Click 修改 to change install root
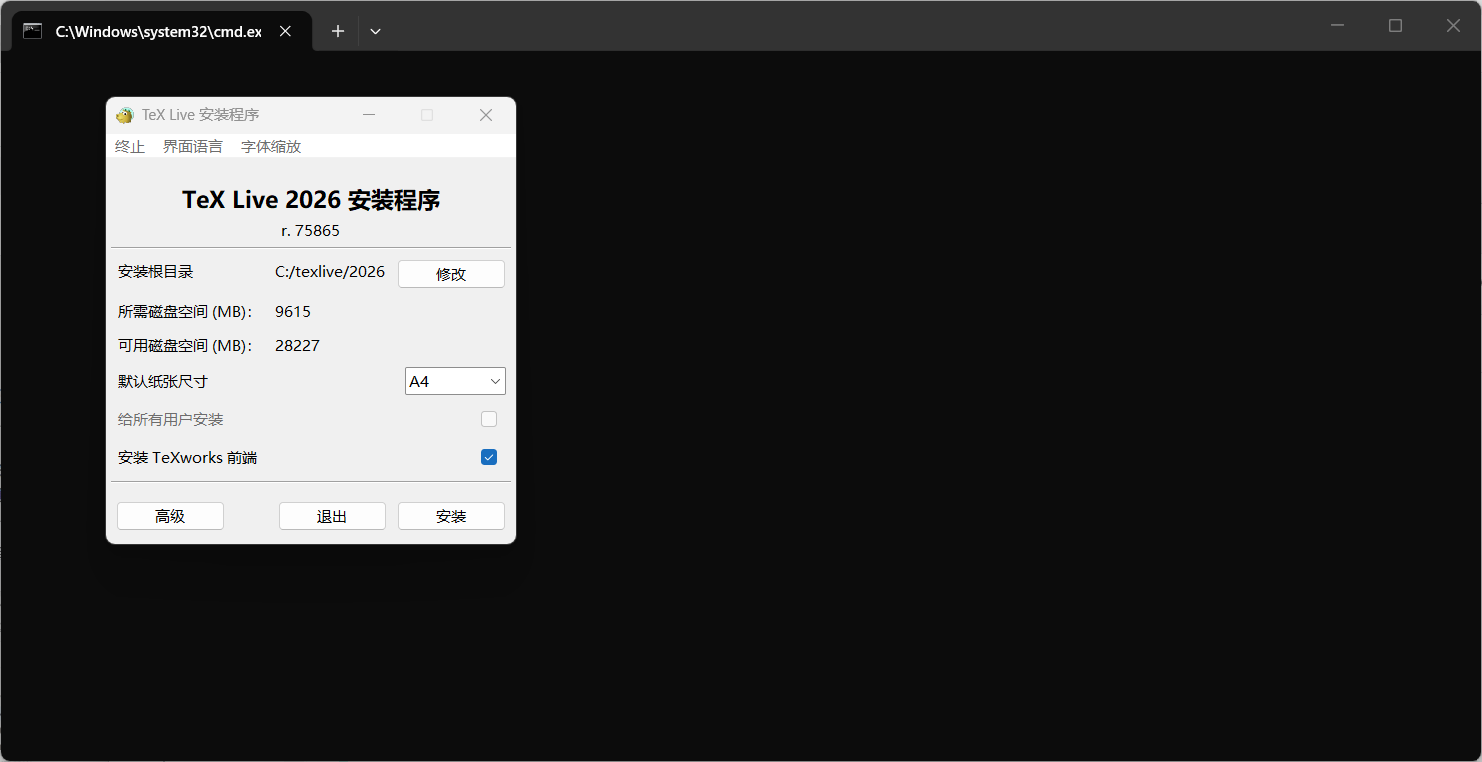Viewport: 1482px width, 762px height. (x=451, y=274)
